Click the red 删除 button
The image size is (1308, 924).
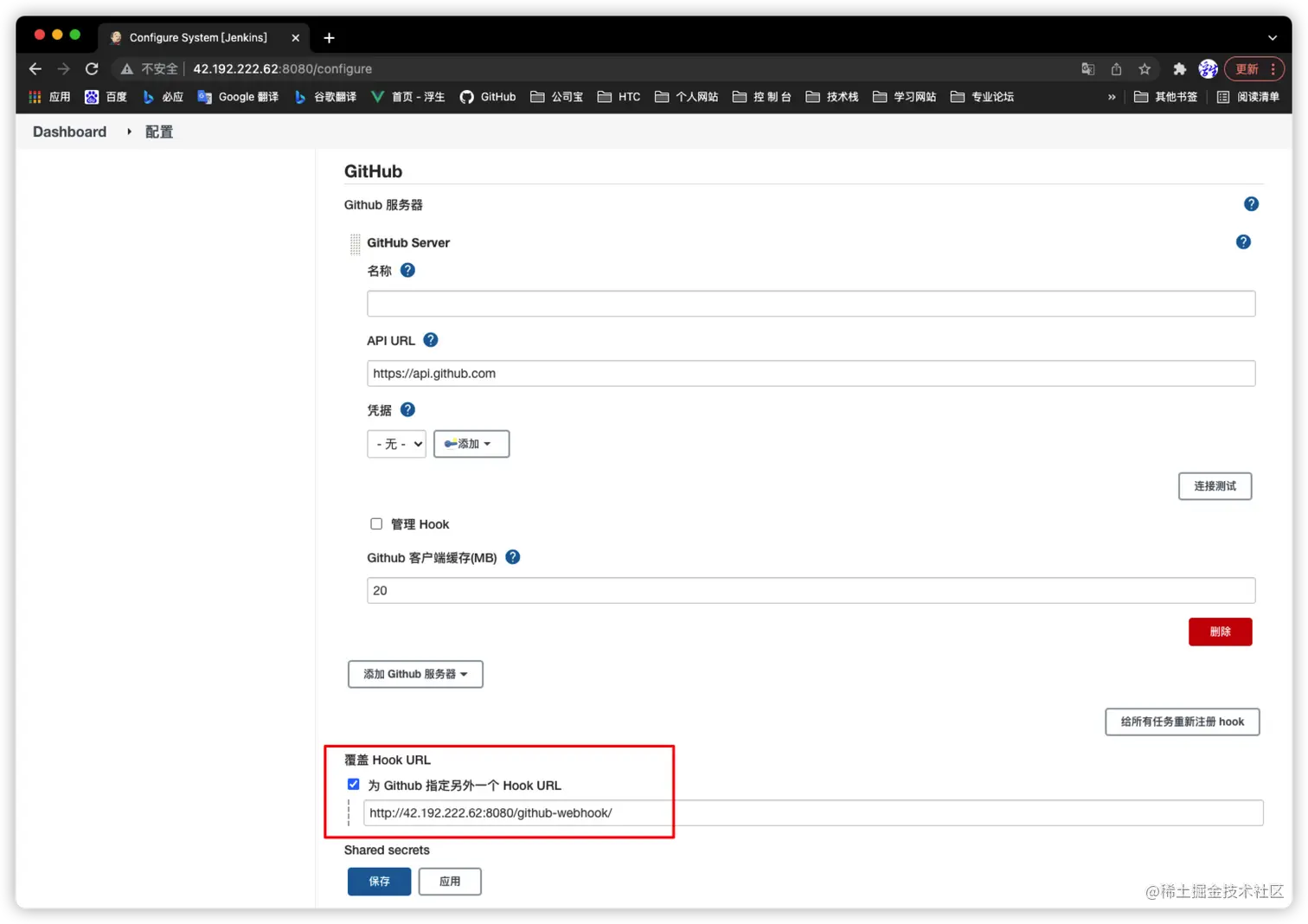coord(1220,632)
